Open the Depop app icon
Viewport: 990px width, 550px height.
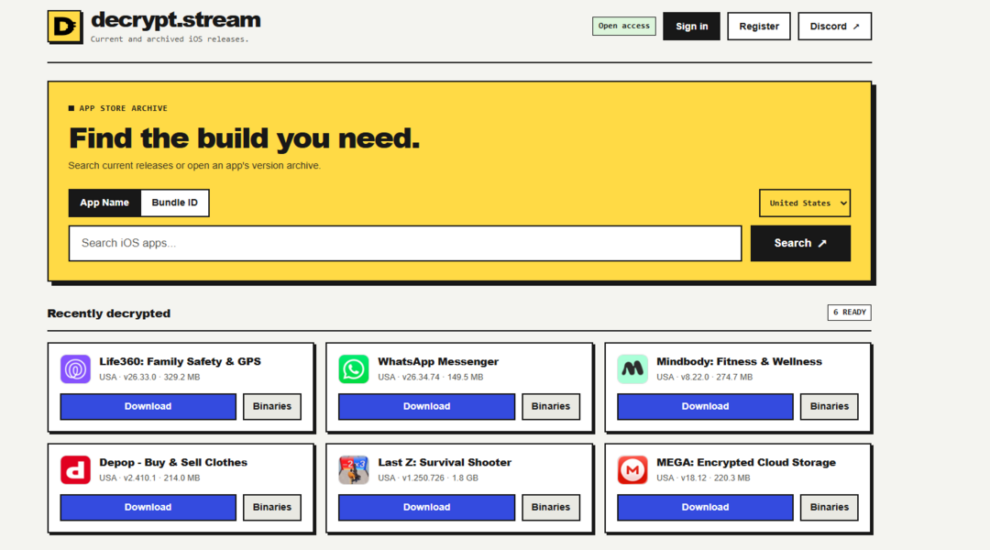click(75, 470)
